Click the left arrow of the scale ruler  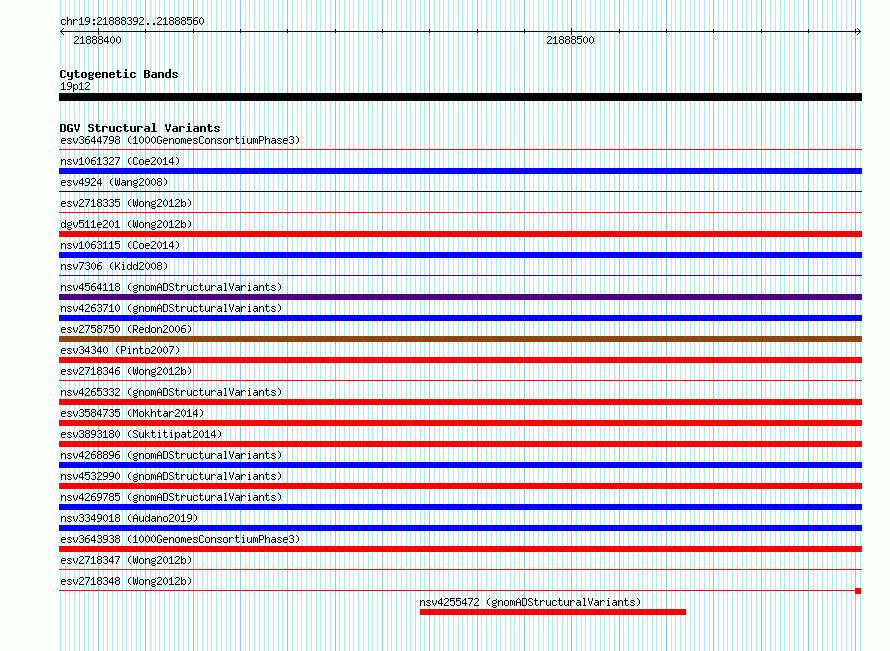point(62,32)
